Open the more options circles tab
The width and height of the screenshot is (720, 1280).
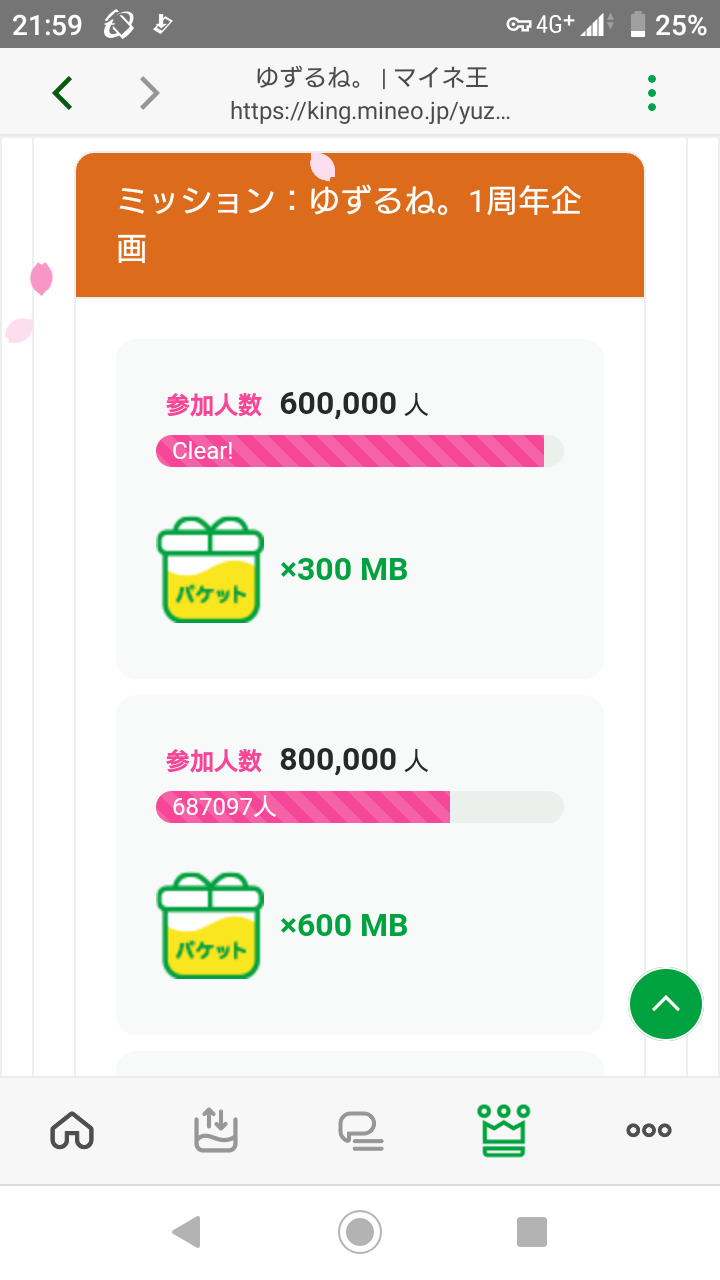pos(648,1130)
